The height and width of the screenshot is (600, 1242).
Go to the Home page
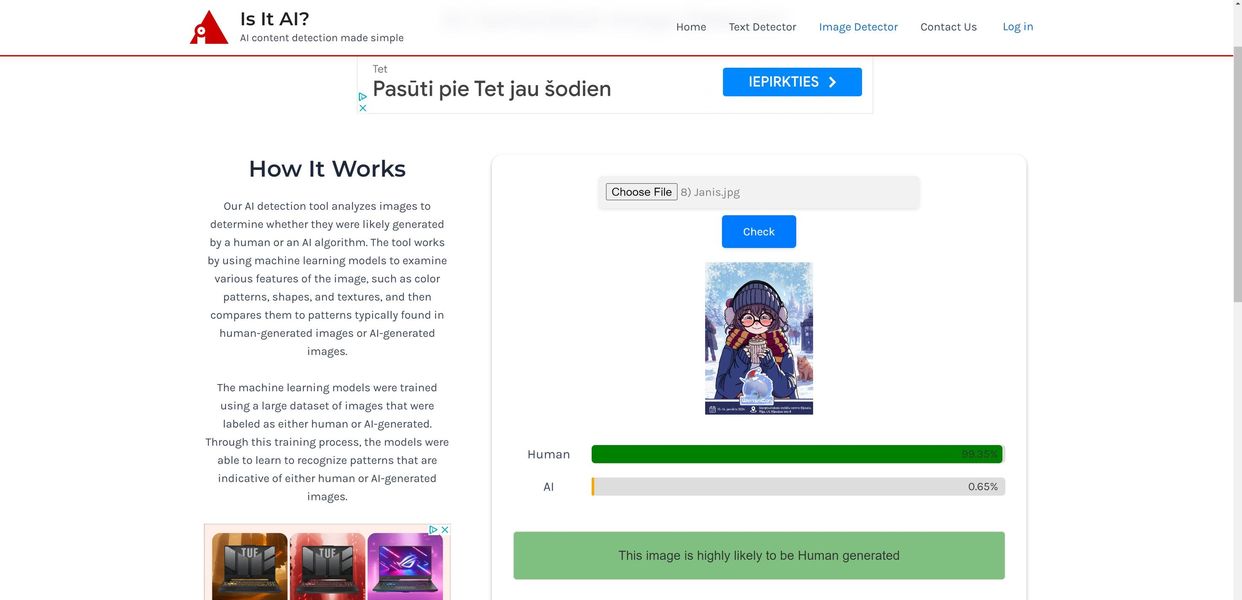click(691, 27)
